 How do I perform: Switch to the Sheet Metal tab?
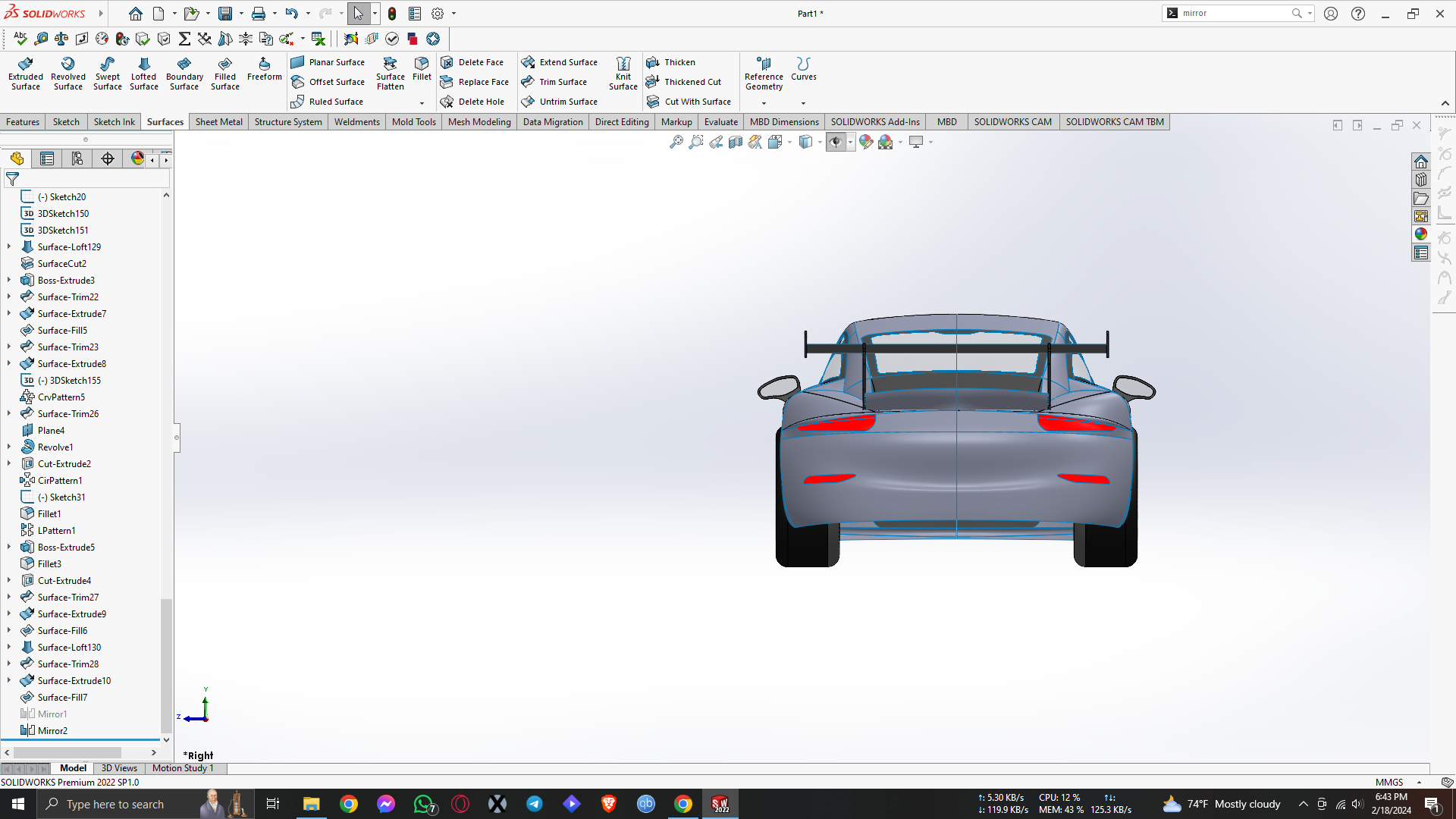tap(218, 122)
